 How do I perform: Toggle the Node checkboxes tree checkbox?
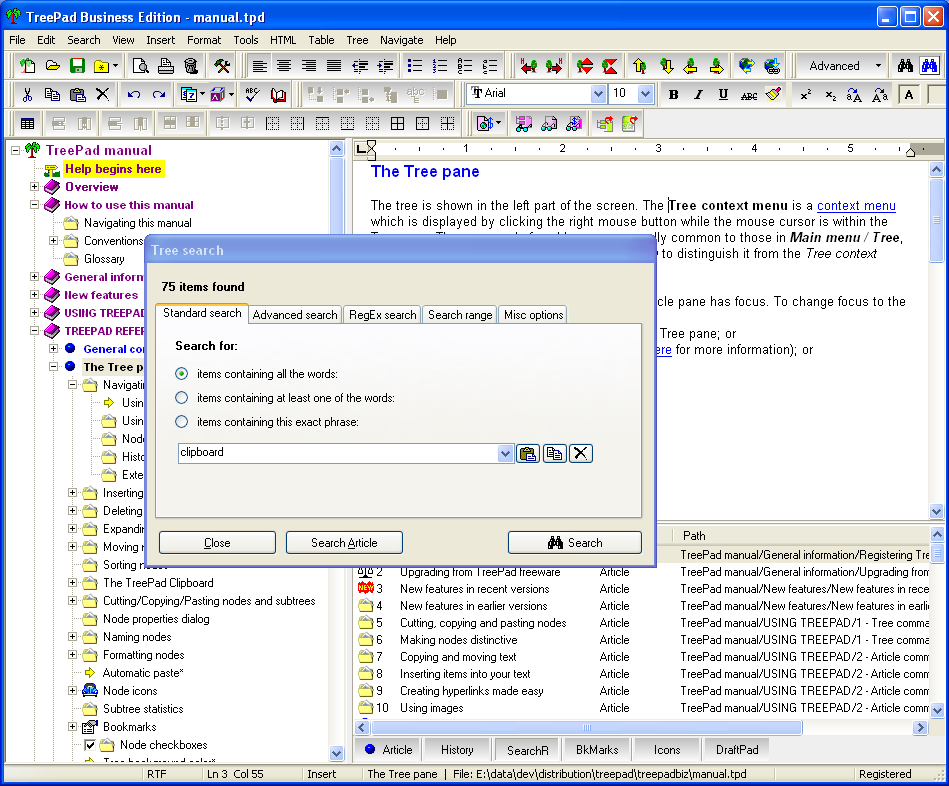tap(90, 745)
